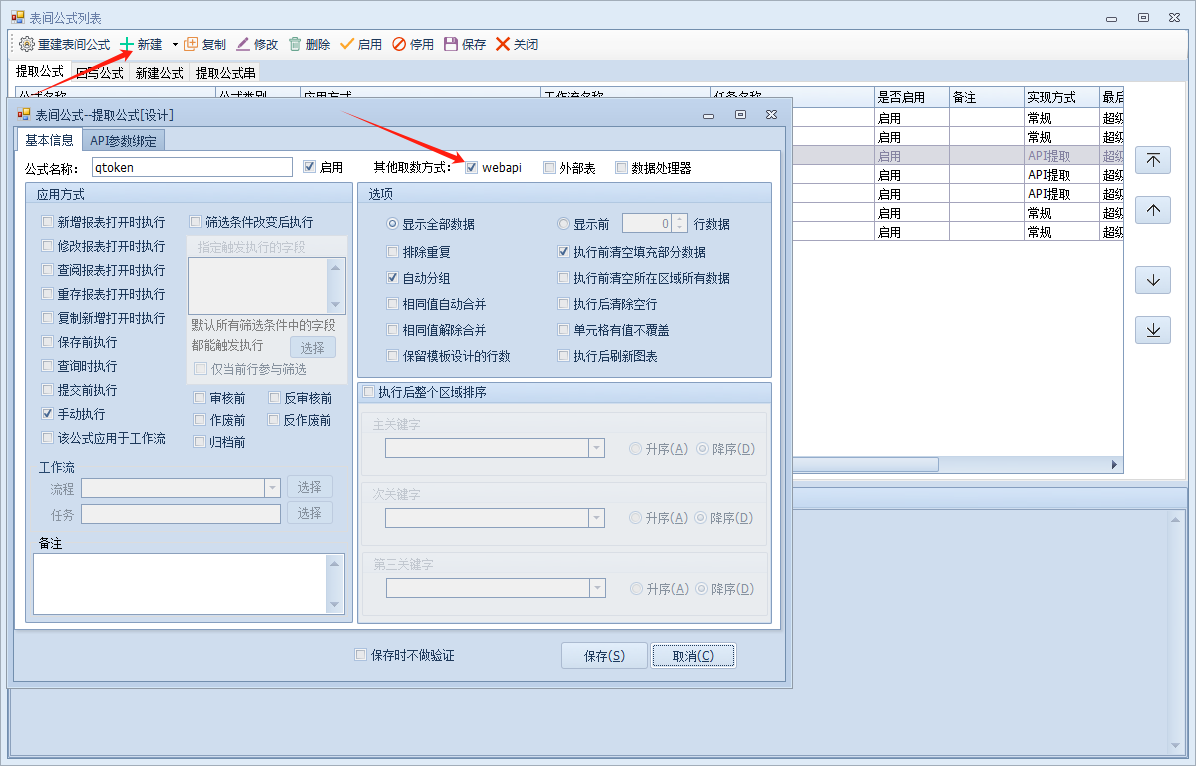The image size is (1196, 766).
Task: Click the 公式名称 input field
Action: [192, 168]
